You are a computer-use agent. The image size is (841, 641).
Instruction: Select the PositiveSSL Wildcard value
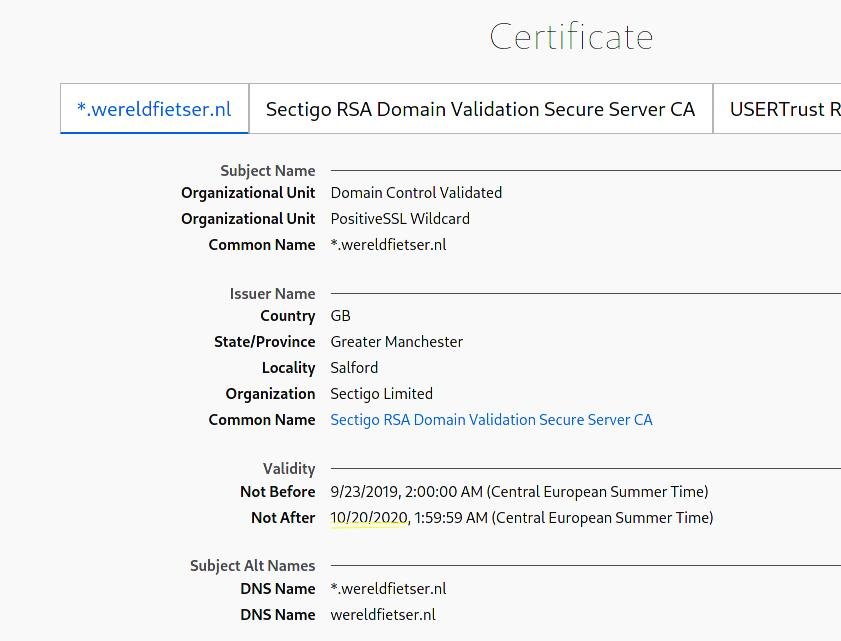click(400, 219)
